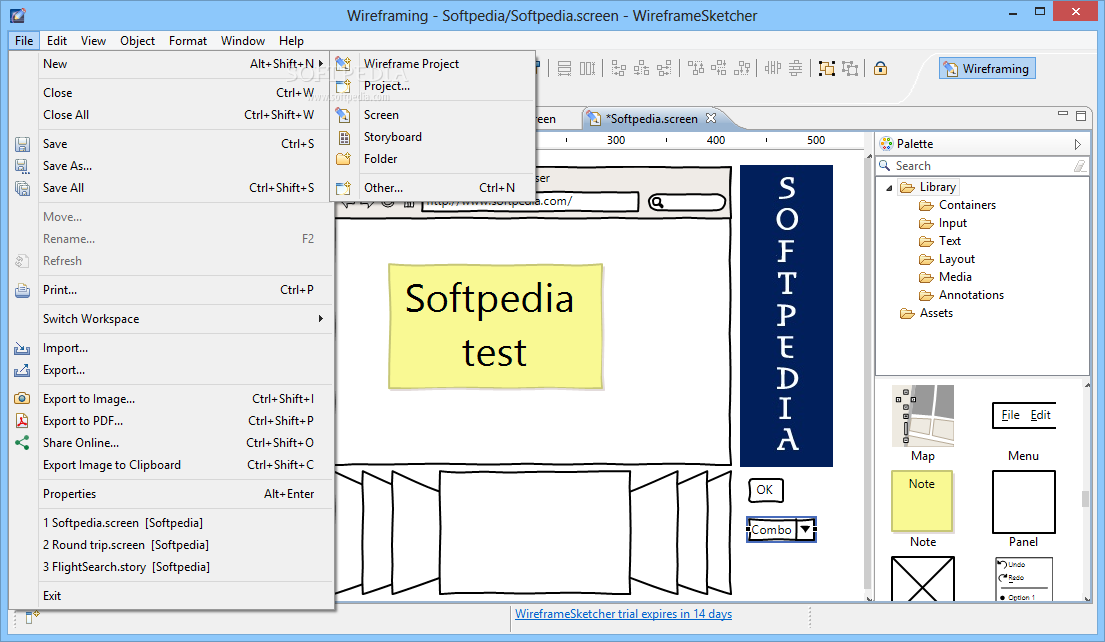Click the Align Middle toolbar icon

[719, 68]
